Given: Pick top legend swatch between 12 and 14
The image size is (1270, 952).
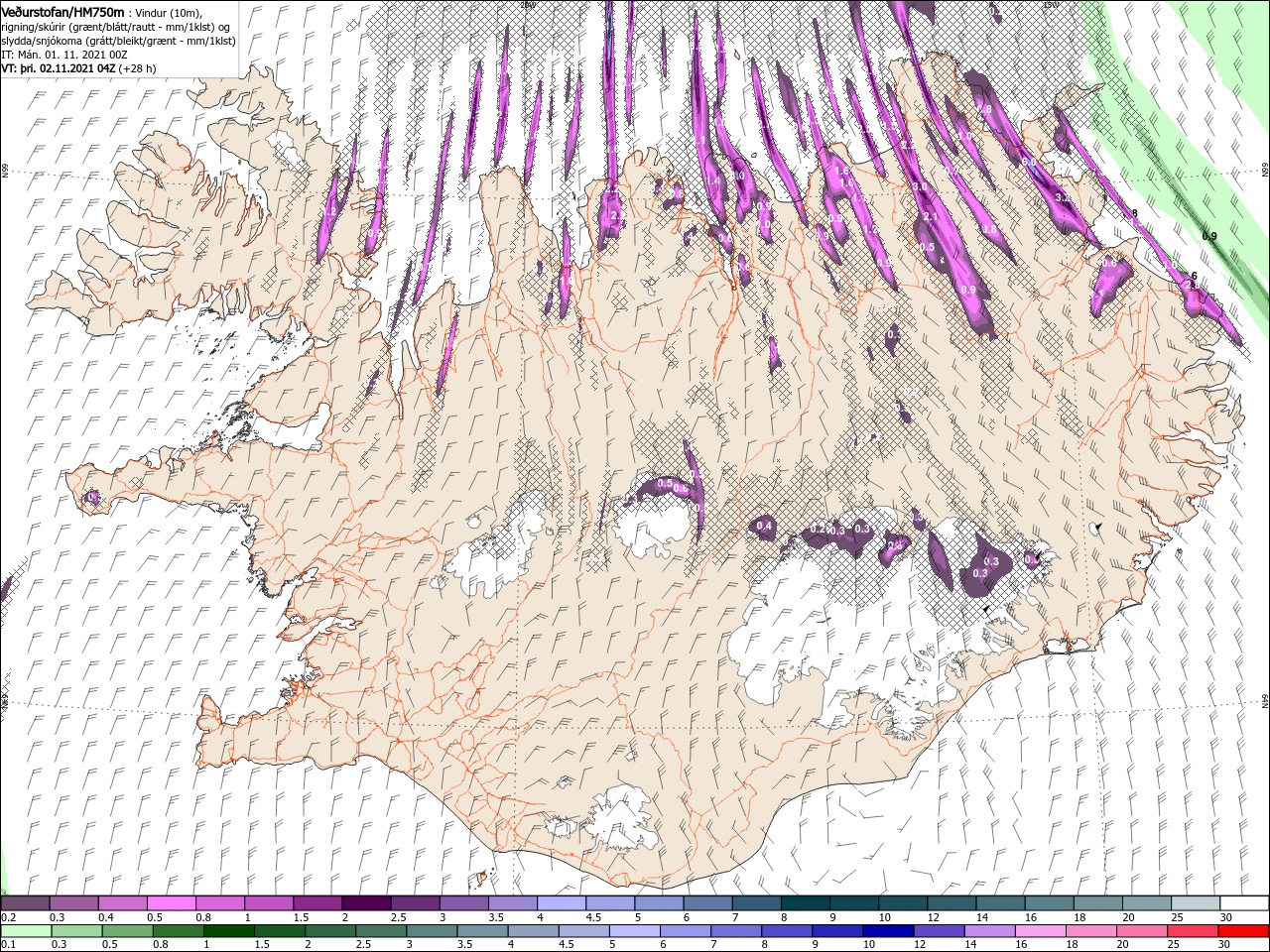Looking at the screenshot, I should 952,902.
